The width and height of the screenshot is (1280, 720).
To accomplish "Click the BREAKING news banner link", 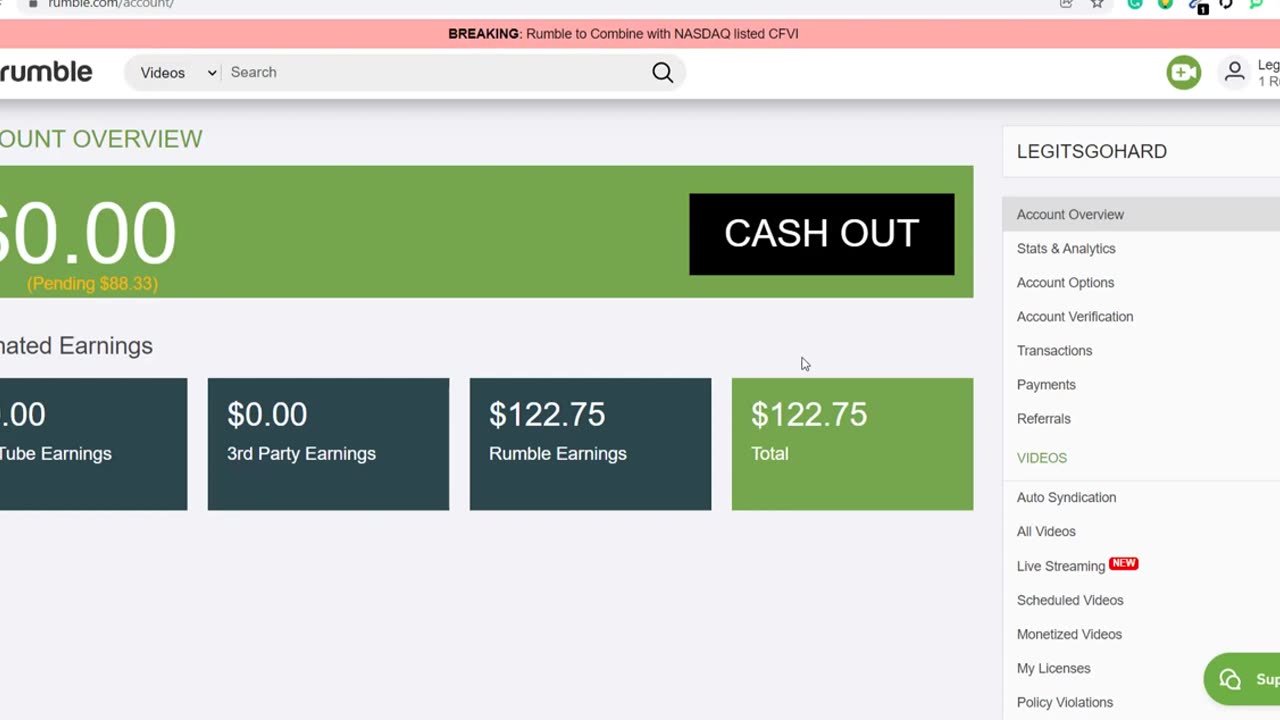I will click(x=623, y=34).
